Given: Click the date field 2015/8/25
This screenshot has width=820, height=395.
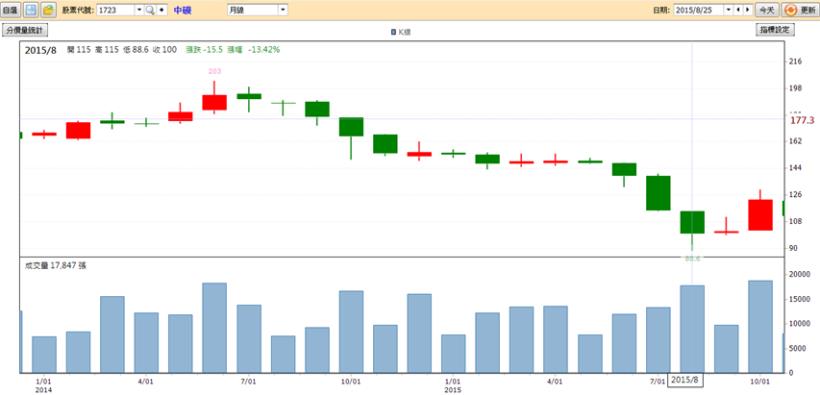Looking at the screenshot, I should point(699,10).
